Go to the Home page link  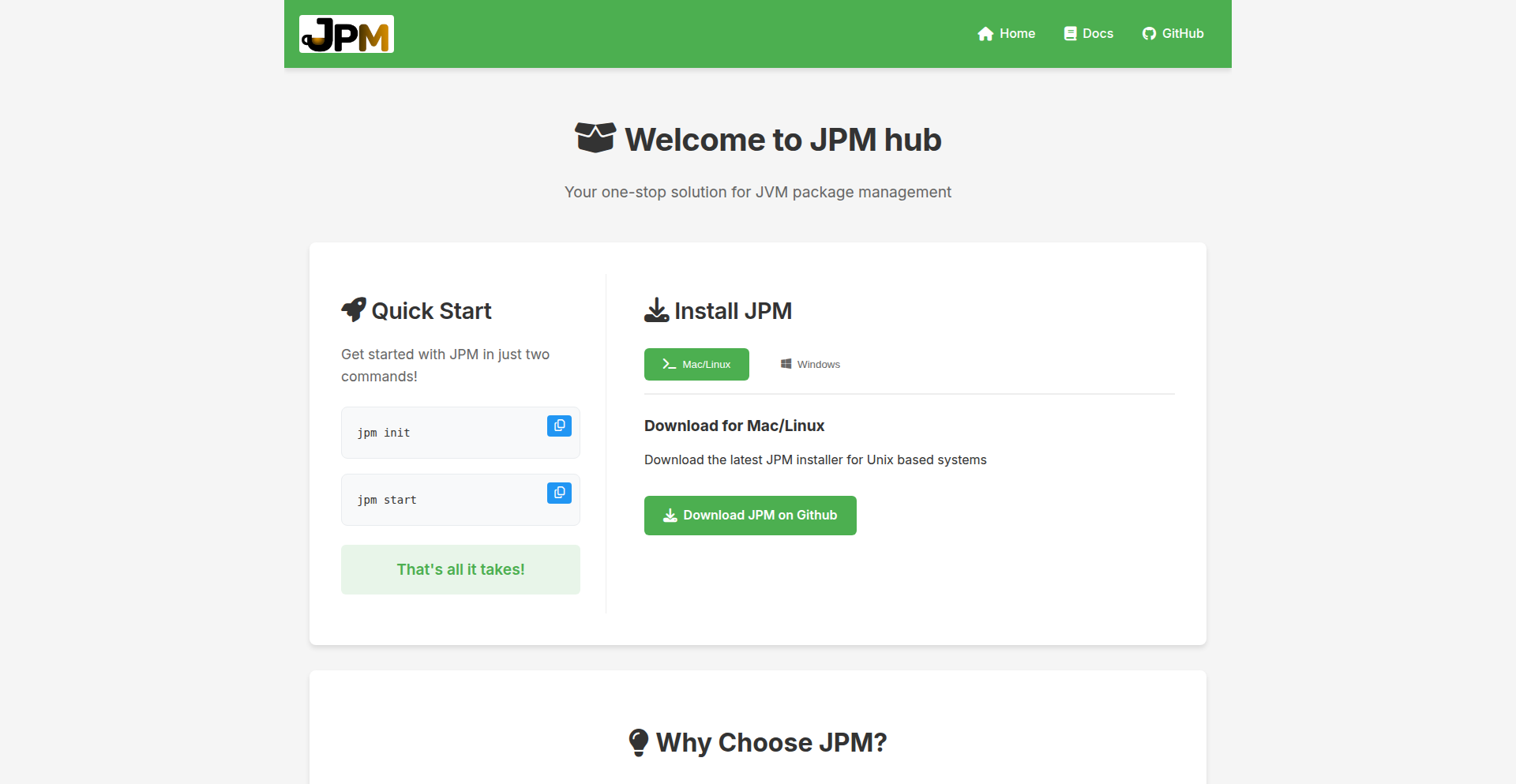1006,33
